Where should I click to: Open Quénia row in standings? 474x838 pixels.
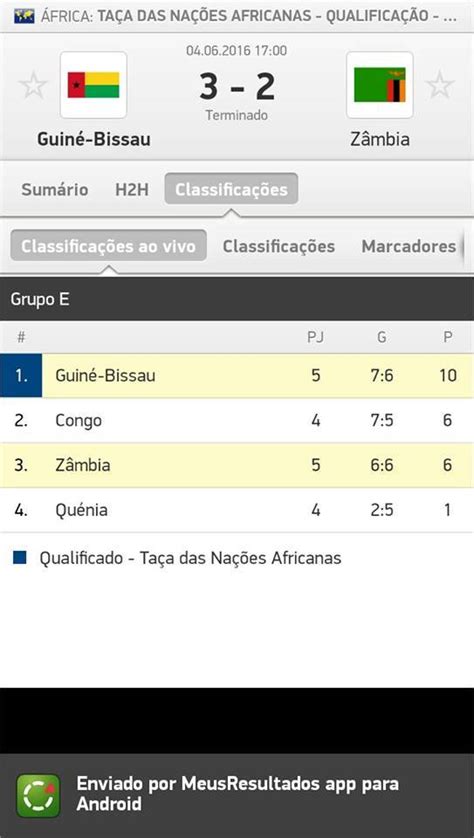(x=237, y=510)
